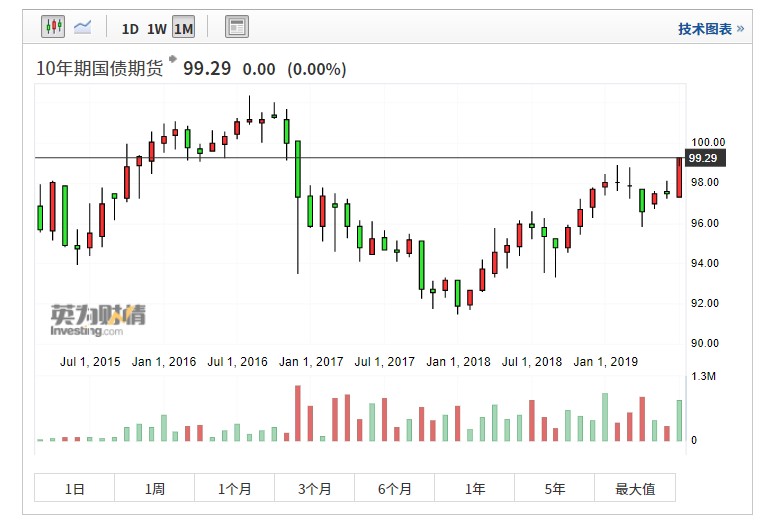The height and width of the screenshot is (527, 766).
Task: Select the 3个月 time range tab
Action: [x=315, y=488]
